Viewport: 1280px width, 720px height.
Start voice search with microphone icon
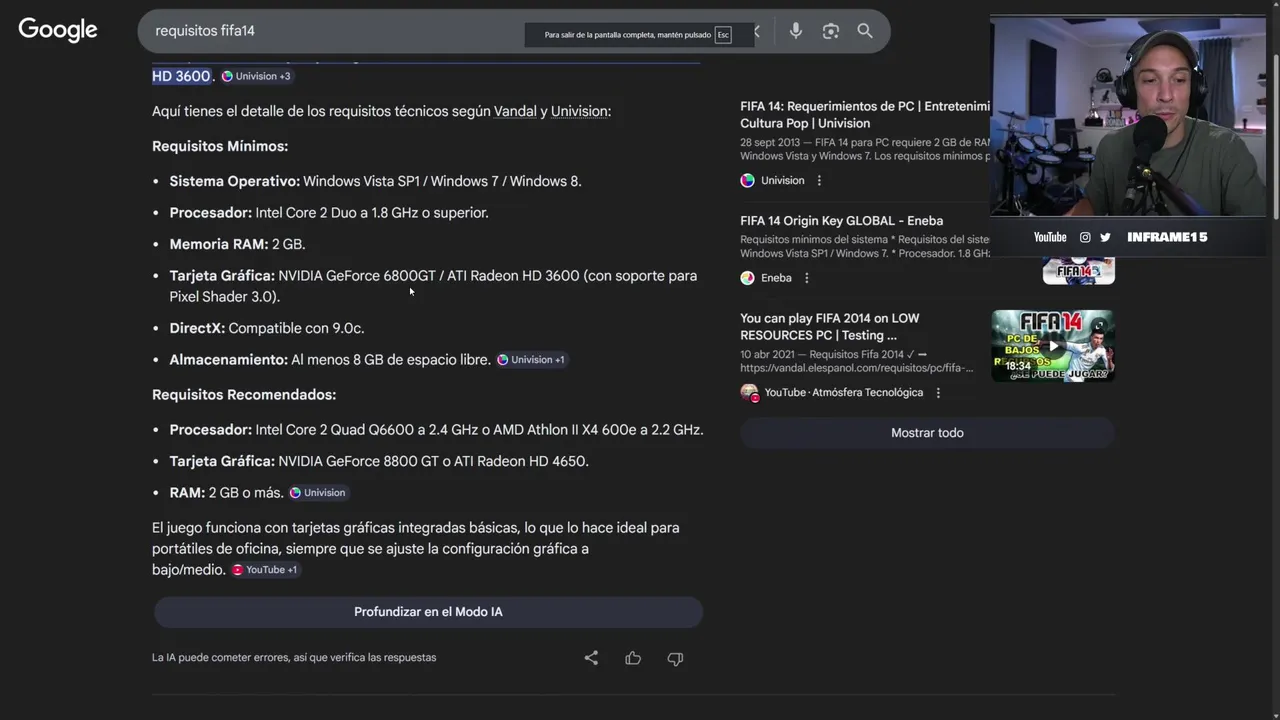(796, 31)
